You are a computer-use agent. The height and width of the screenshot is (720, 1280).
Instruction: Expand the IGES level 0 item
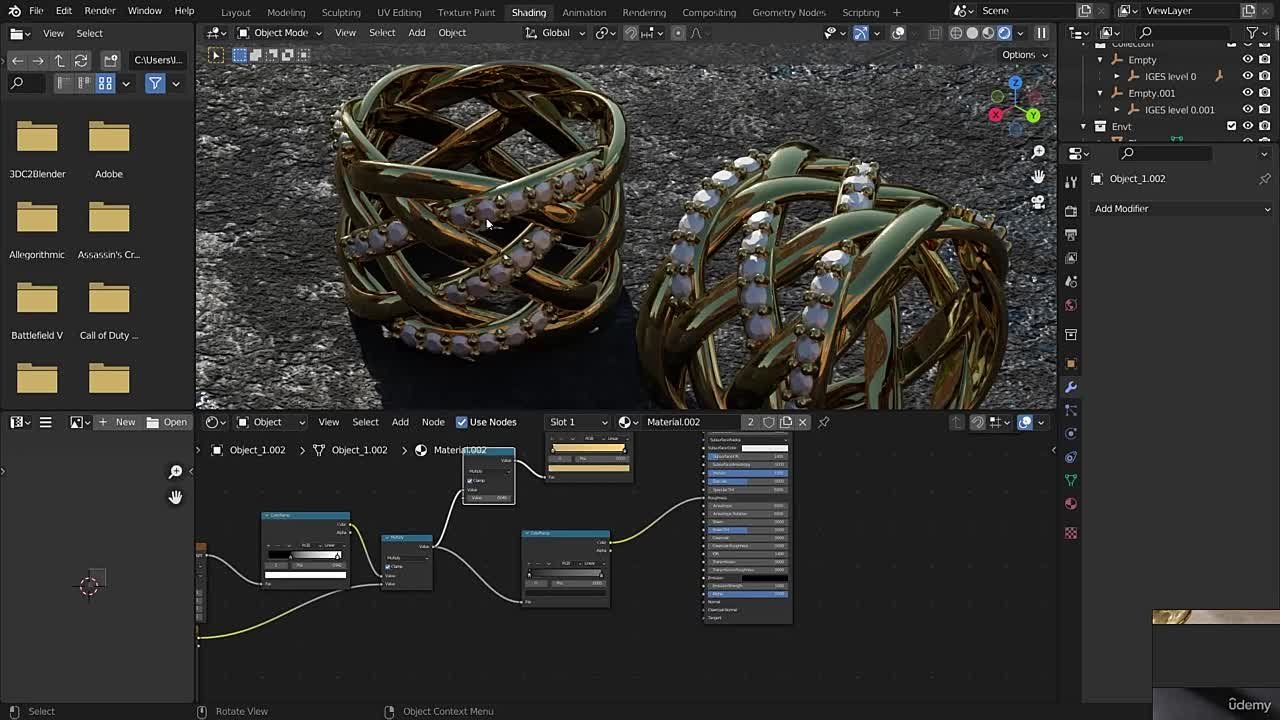[1117, 77]
